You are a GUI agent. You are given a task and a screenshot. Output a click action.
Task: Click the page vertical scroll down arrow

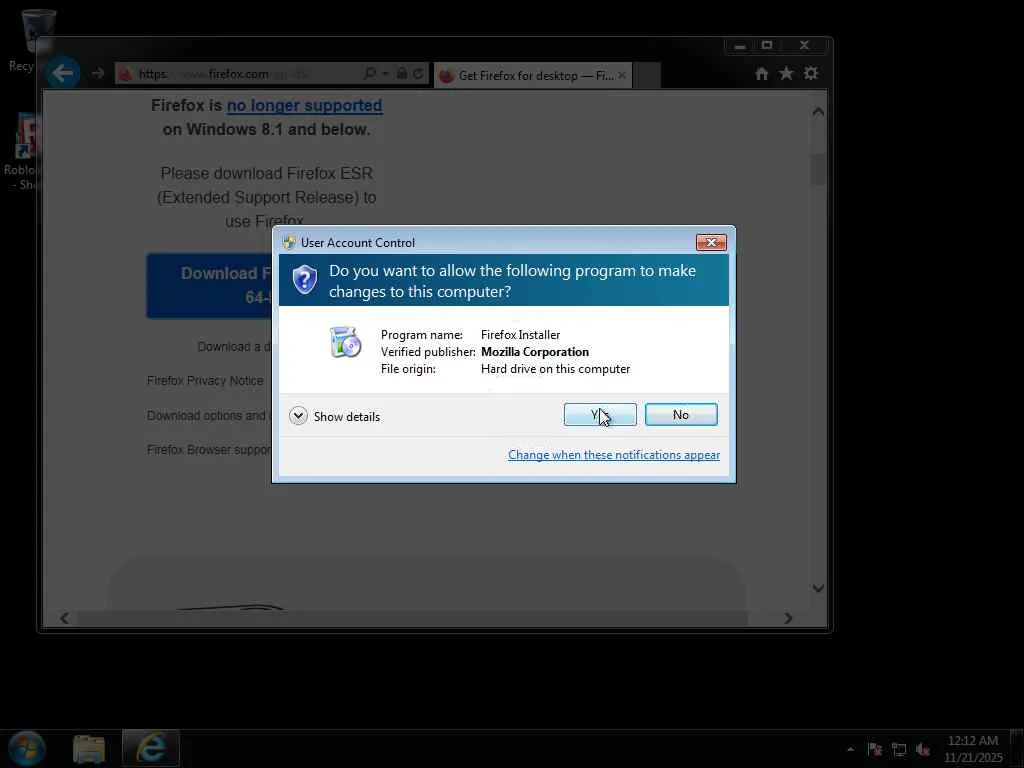tap(818, 588)
